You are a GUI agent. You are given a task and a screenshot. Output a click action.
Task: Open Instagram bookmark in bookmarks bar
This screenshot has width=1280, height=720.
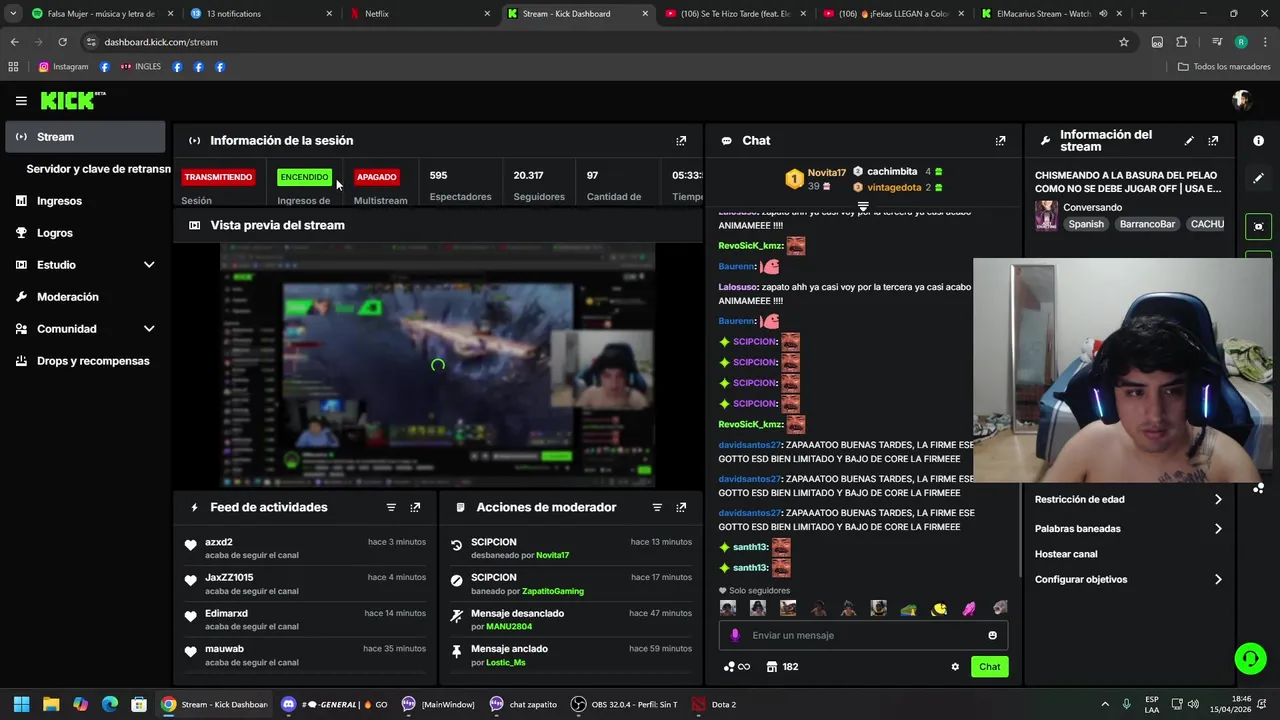63,67
